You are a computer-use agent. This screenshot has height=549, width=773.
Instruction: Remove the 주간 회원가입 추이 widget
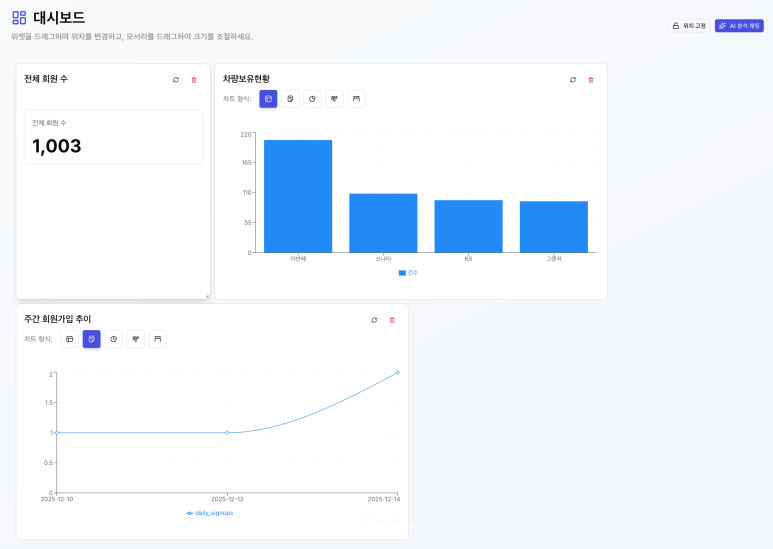click(x=392, y=320)
